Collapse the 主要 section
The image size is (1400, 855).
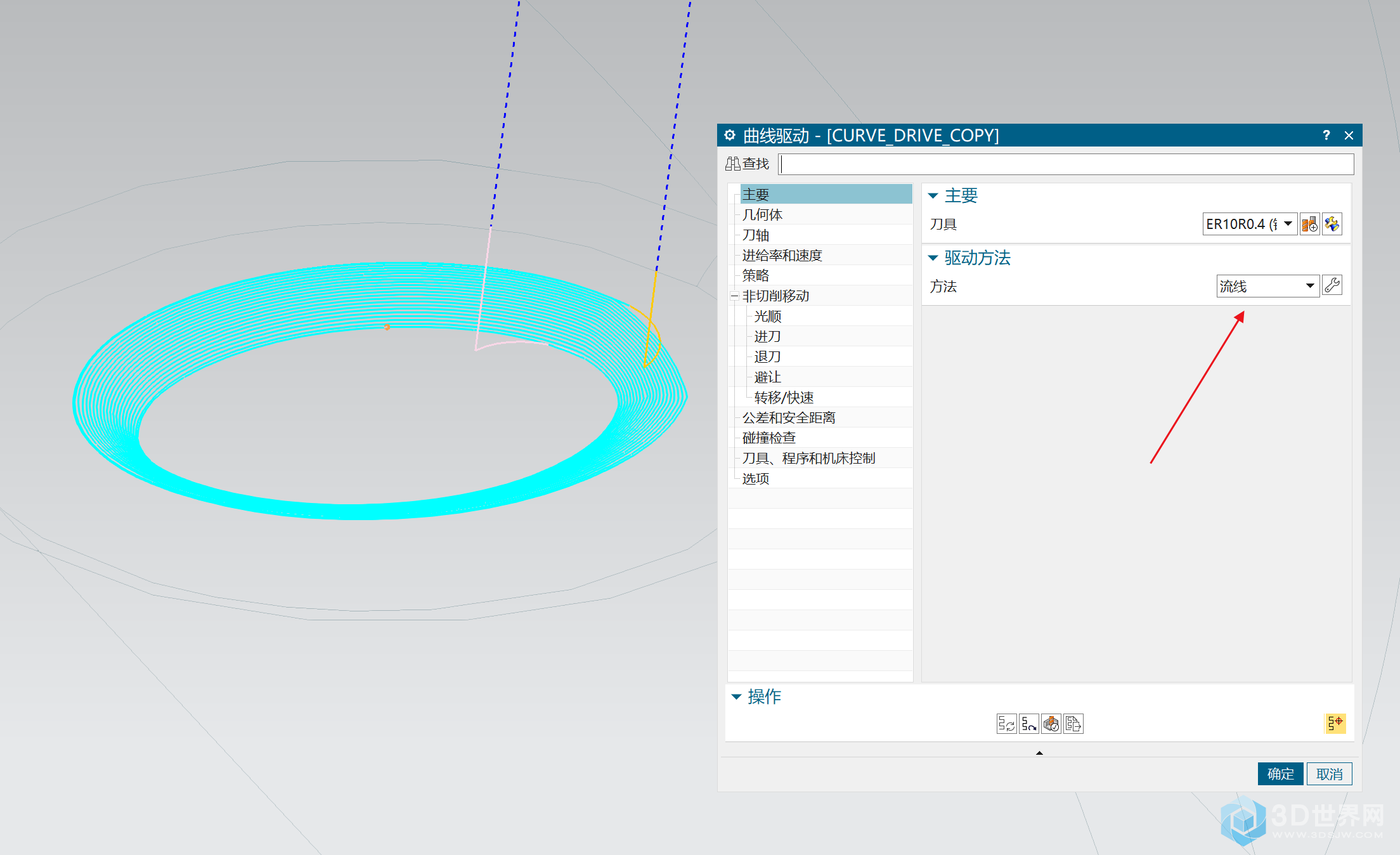933,195
